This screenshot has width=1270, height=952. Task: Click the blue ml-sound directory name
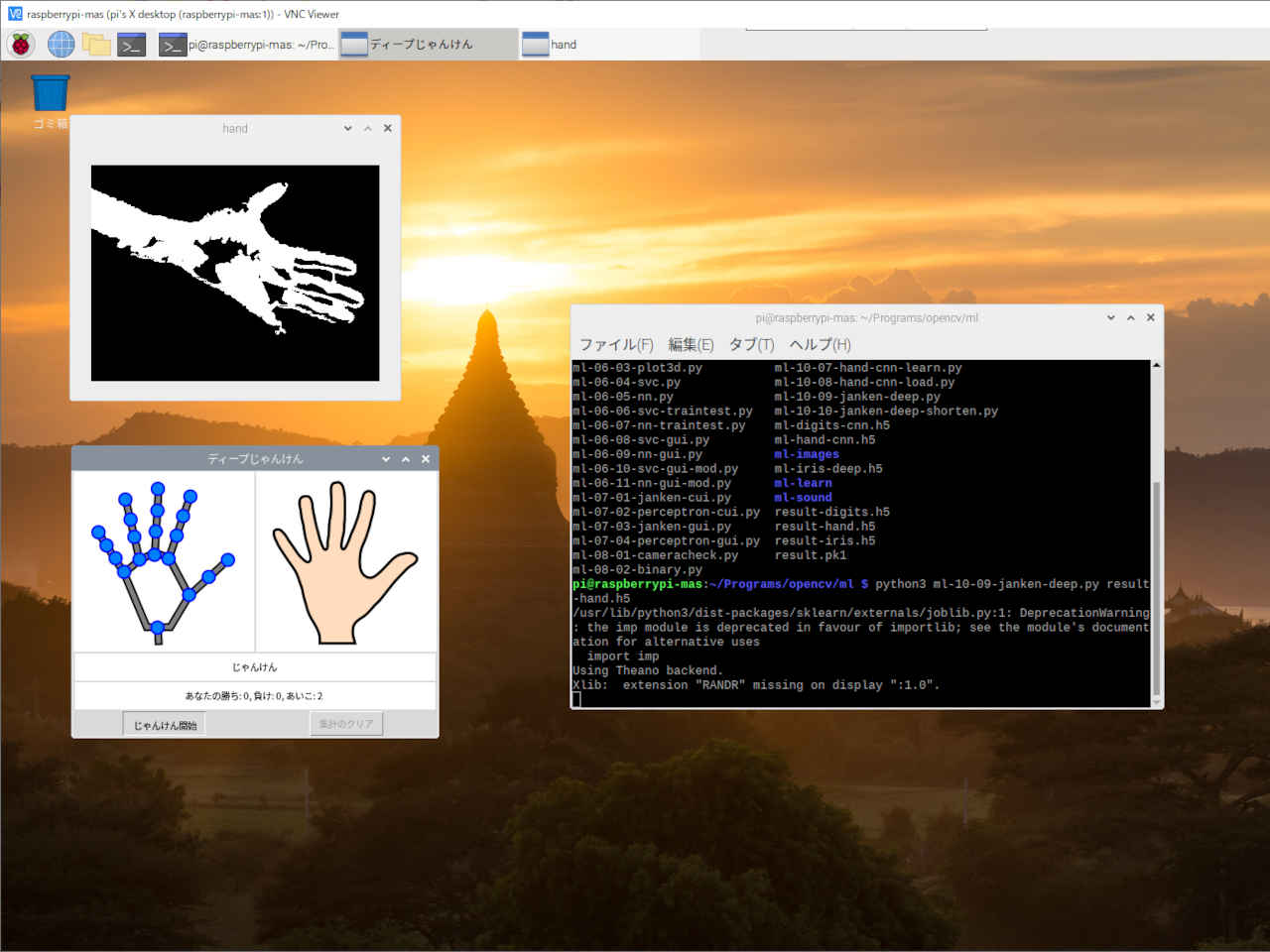(803, 498)
